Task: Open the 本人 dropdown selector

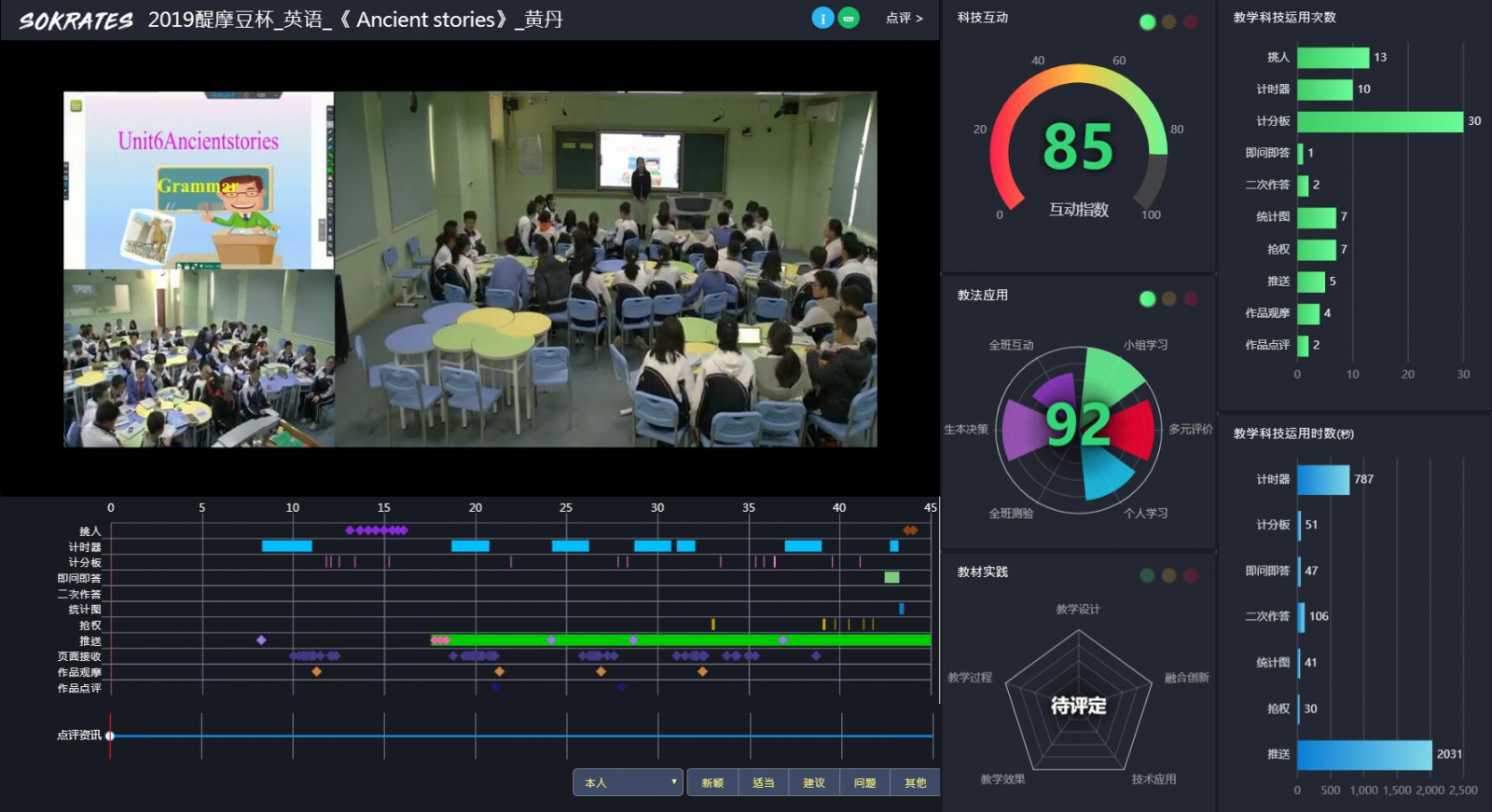Action: (628, 782)
